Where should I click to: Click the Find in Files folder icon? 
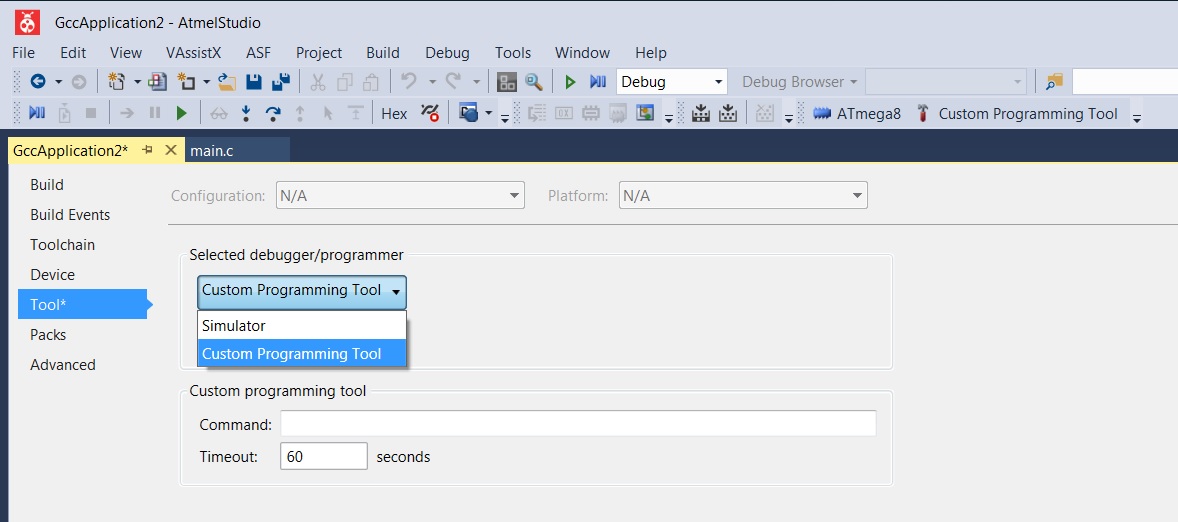(x=1055, y=82)
